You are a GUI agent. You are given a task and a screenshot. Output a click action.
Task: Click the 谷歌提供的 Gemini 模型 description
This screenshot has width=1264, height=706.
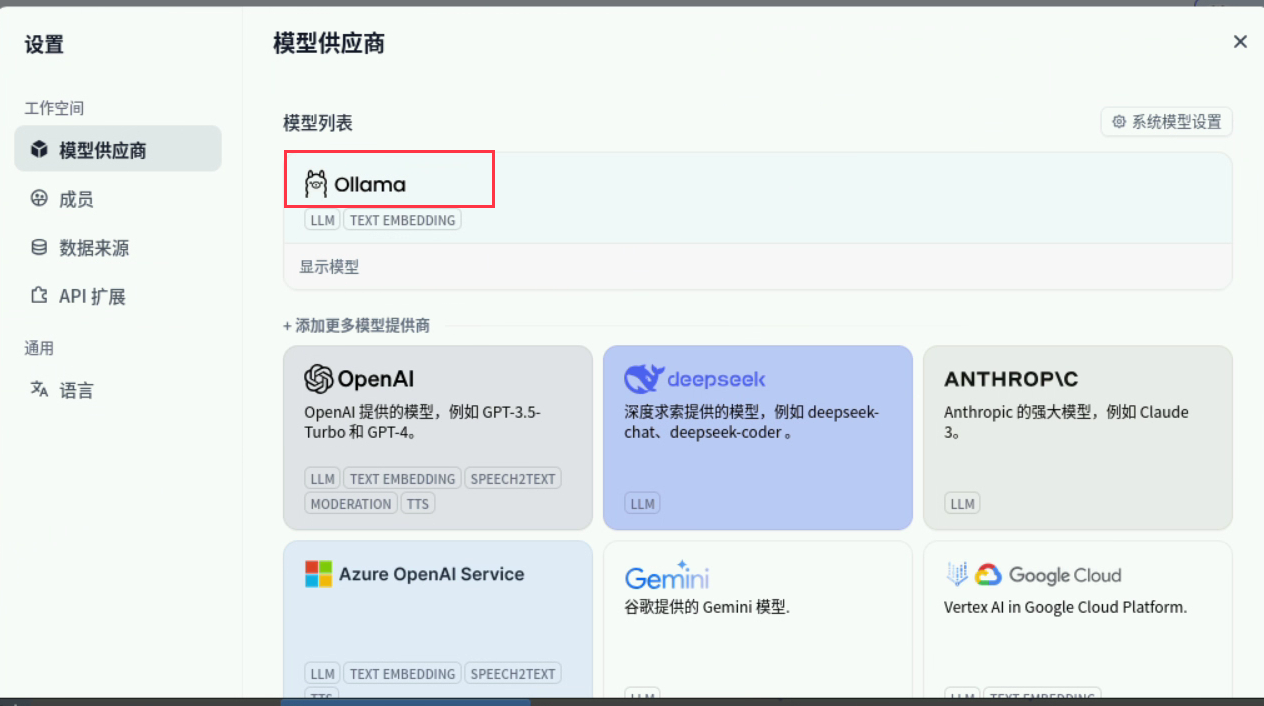click(707, 607)
